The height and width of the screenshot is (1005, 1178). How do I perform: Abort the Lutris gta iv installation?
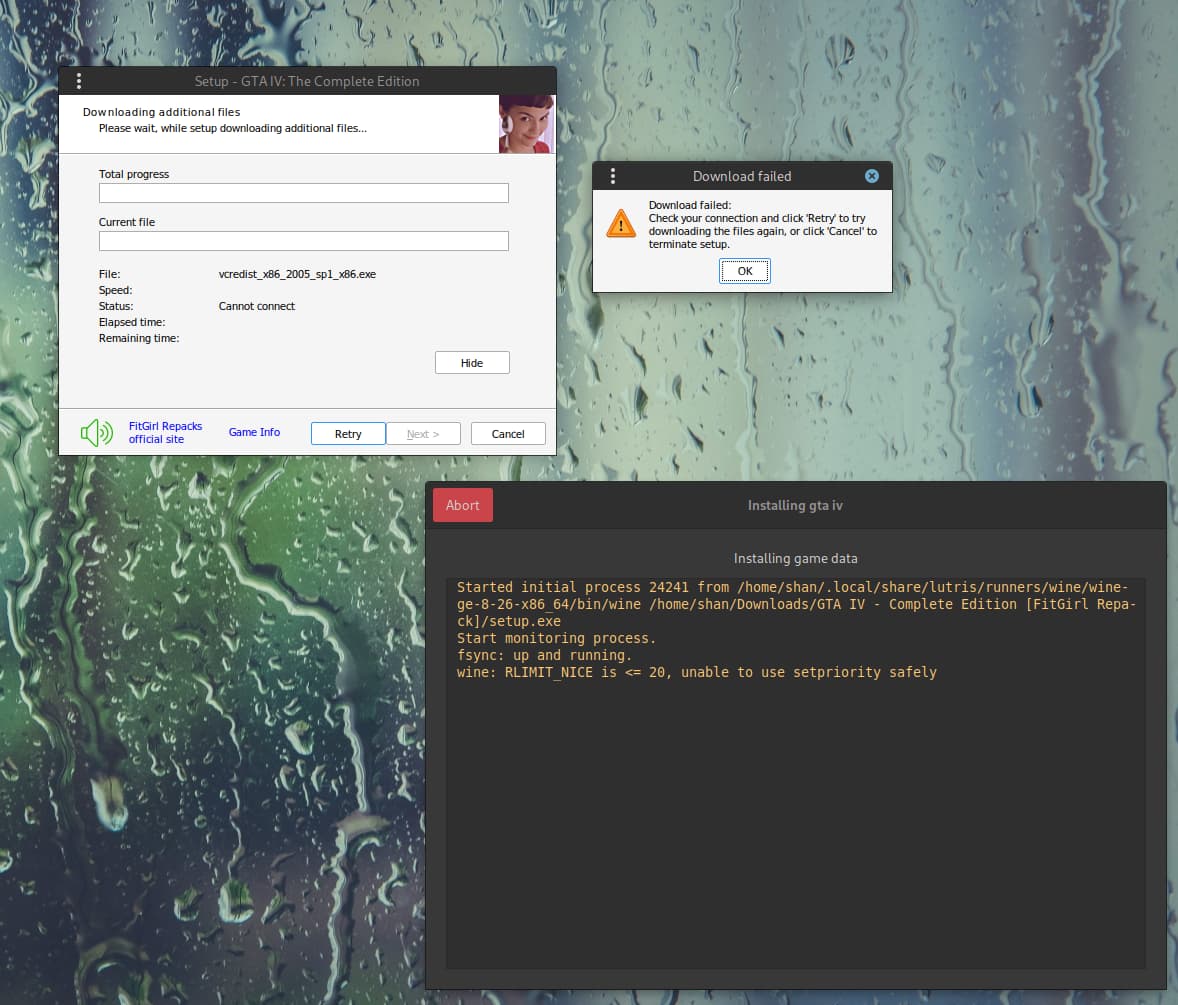[x=462, y=505]
